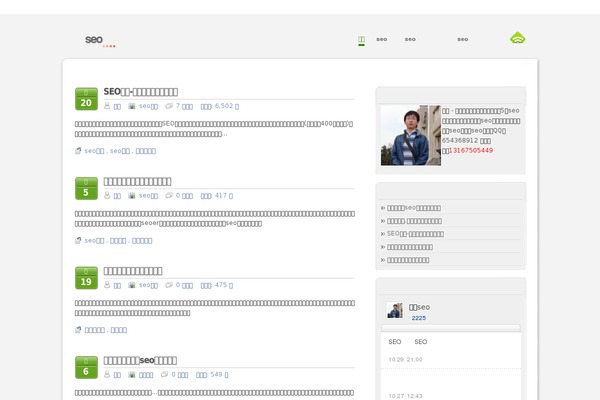This screenshot has height=400, width=600.
Task: Click the view count 417 text
Action: coord(217,196)
